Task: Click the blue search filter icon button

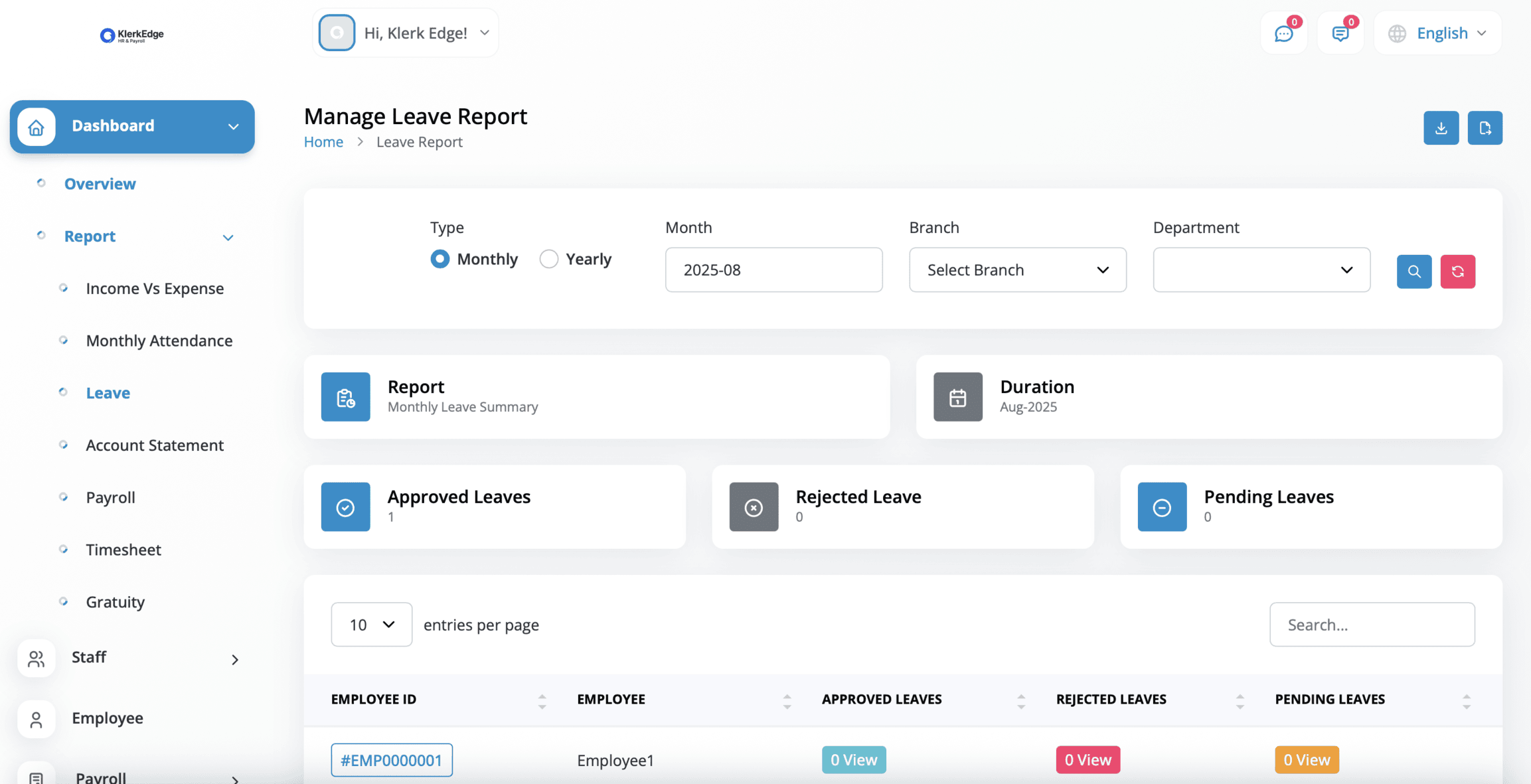Action: click(1413, 271)
